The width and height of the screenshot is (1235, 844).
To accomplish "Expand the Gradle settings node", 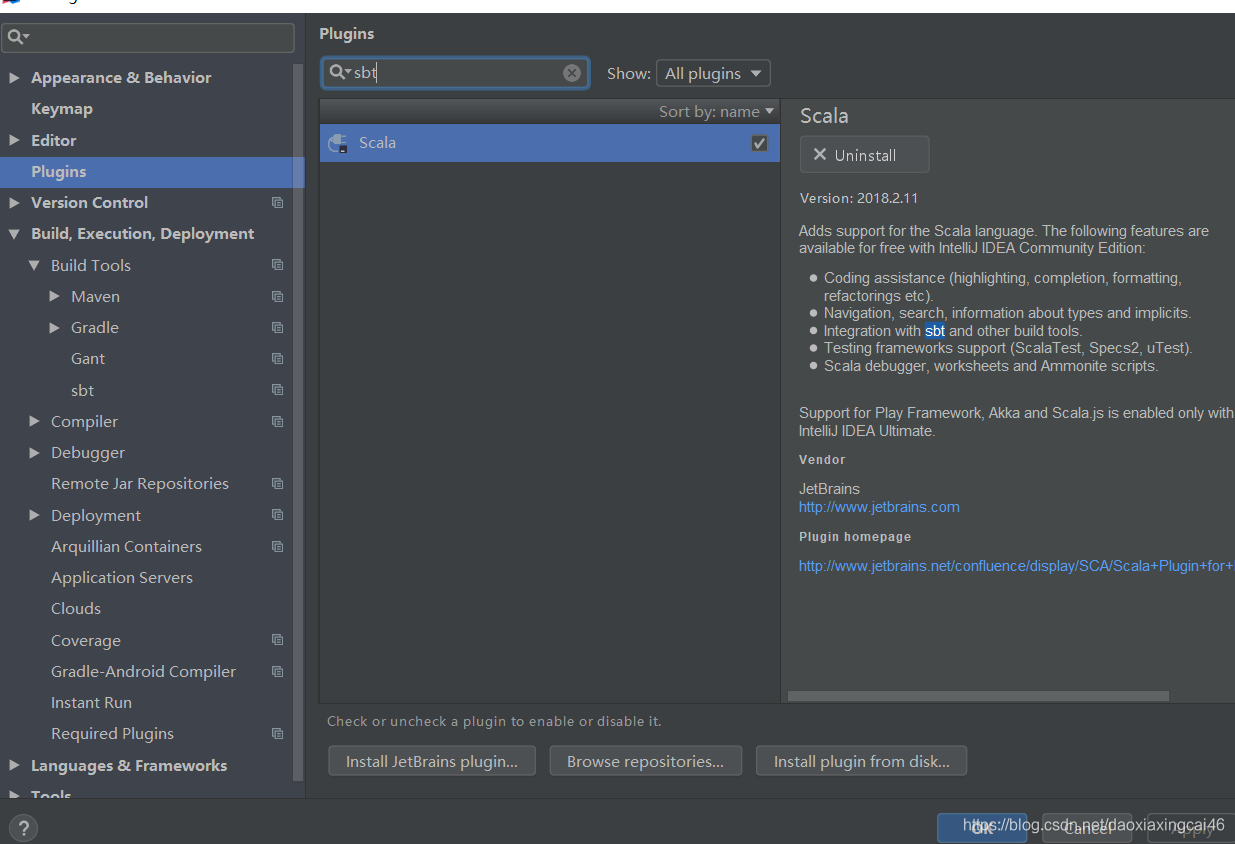I will coord(55,328).
